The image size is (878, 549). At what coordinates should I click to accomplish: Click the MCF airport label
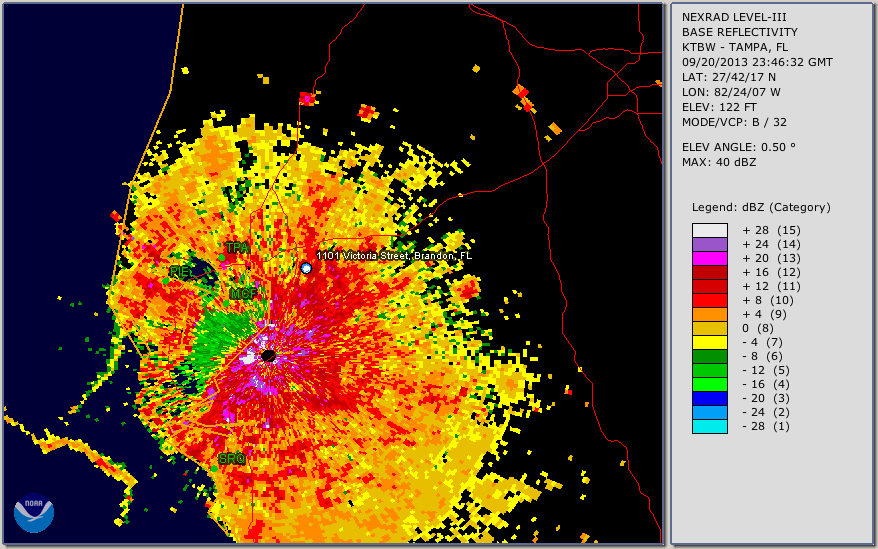click(x=243, y=294)
